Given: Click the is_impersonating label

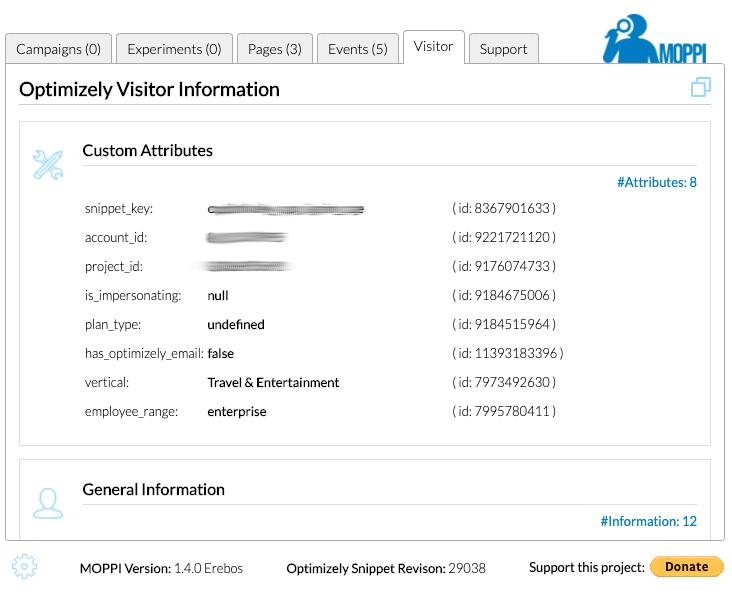Looking at the screenshot, I should click(133, 295).
